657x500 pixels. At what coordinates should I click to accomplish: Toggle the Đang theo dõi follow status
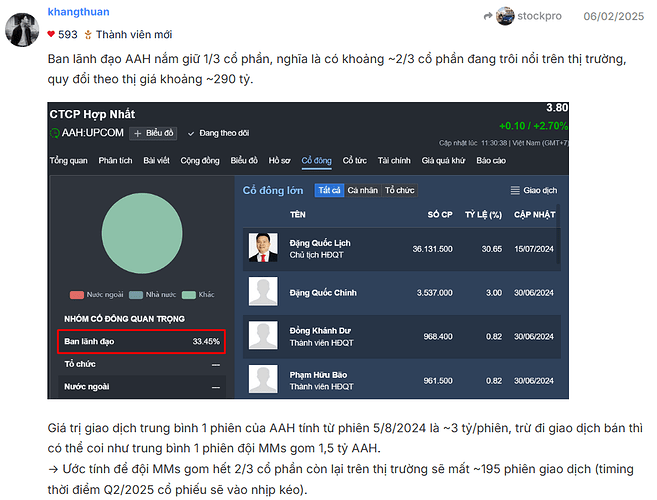pyautogui.click(x=218, y=133)
